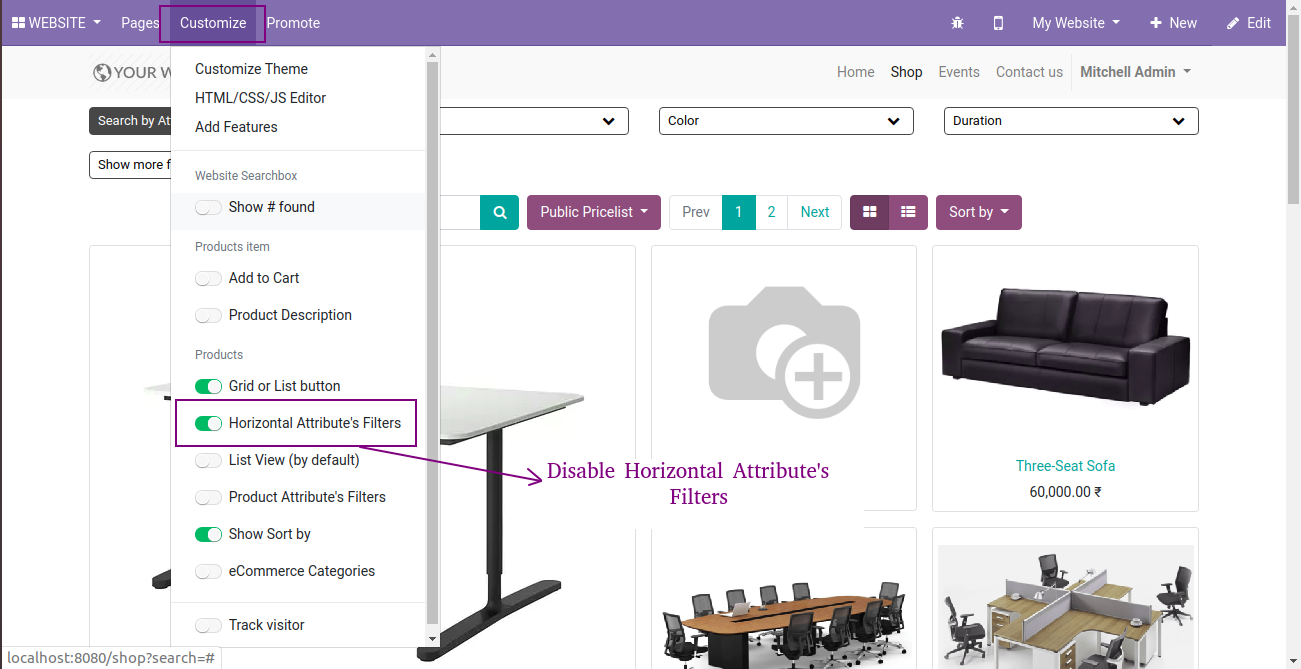This screenshot has height=669, width=1301.
Task: Disable Grid or List button toggle
Action: tap(208, 386)
